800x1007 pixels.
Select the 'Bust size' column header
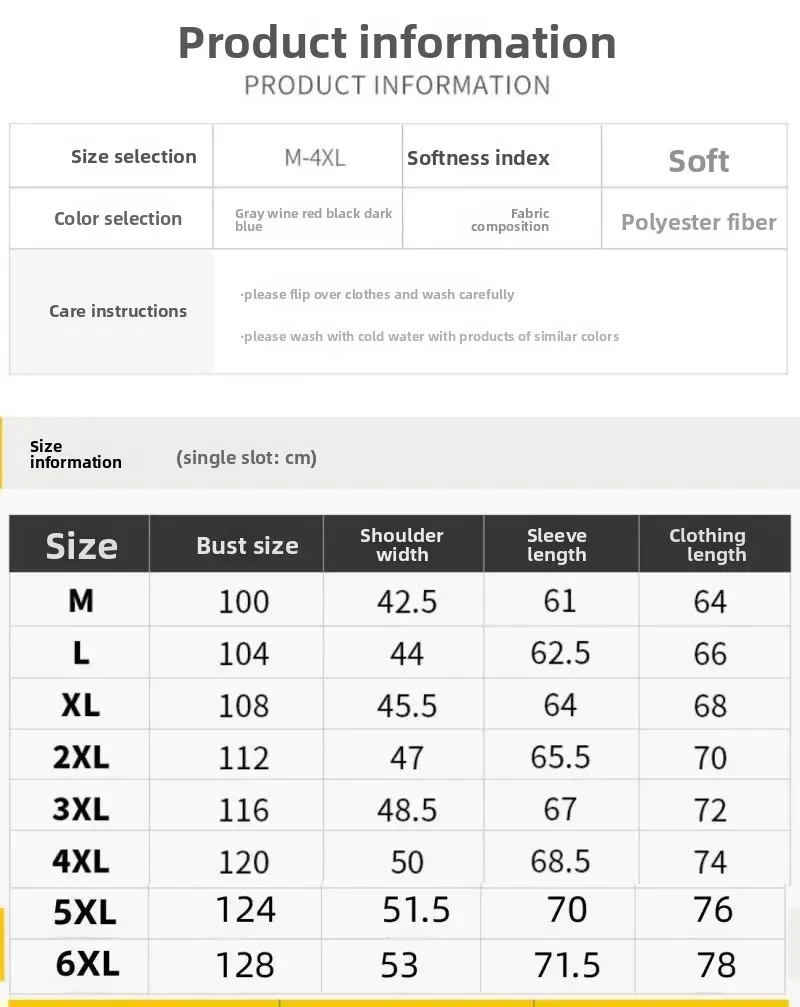coord(247,546)
